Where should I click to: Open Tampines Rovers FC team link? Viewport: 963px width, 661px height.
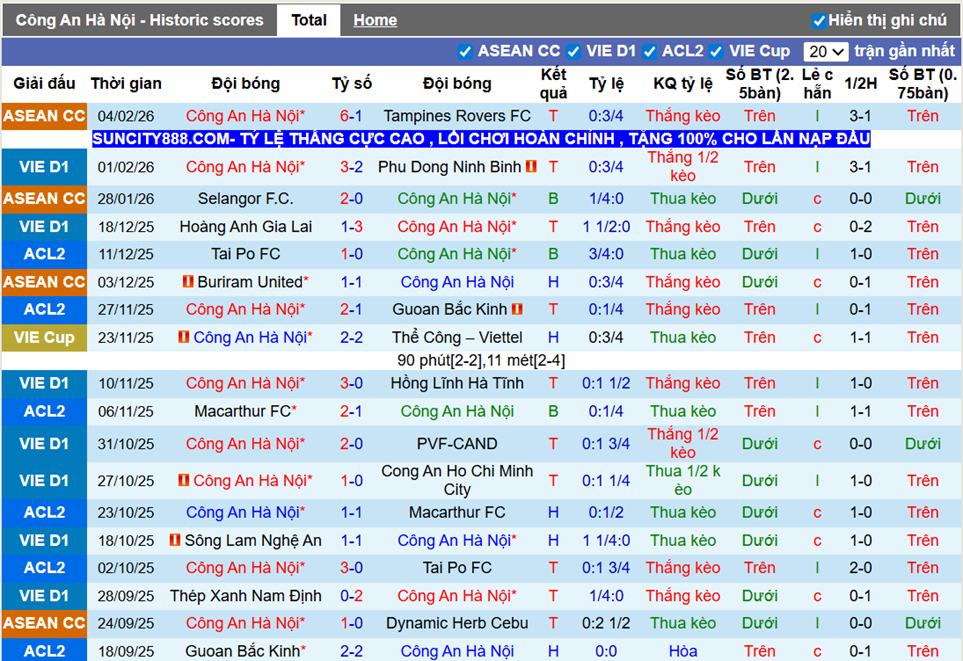(x=457, y=116)
